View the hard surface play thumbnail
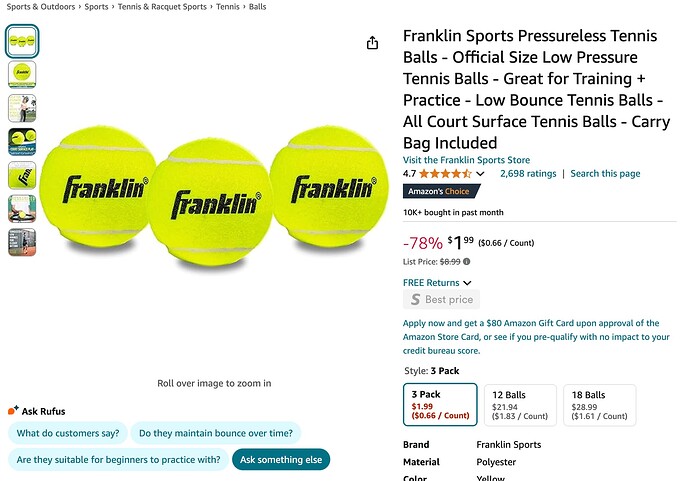Image resolution: width=690 pixels, height=481 pixels. click(22, 142)
